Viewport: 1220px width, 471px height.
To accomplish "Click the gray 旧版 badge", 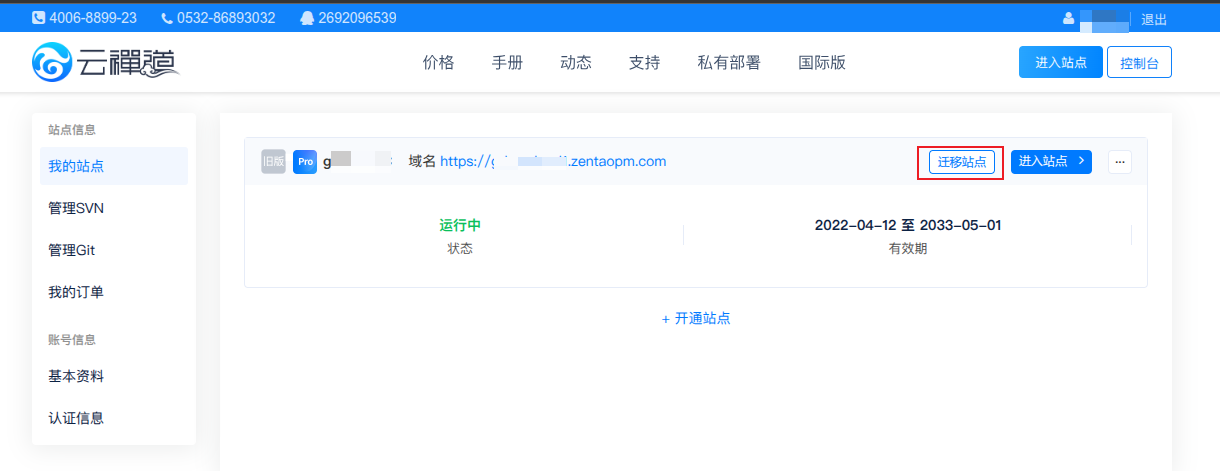I will 273,162.
